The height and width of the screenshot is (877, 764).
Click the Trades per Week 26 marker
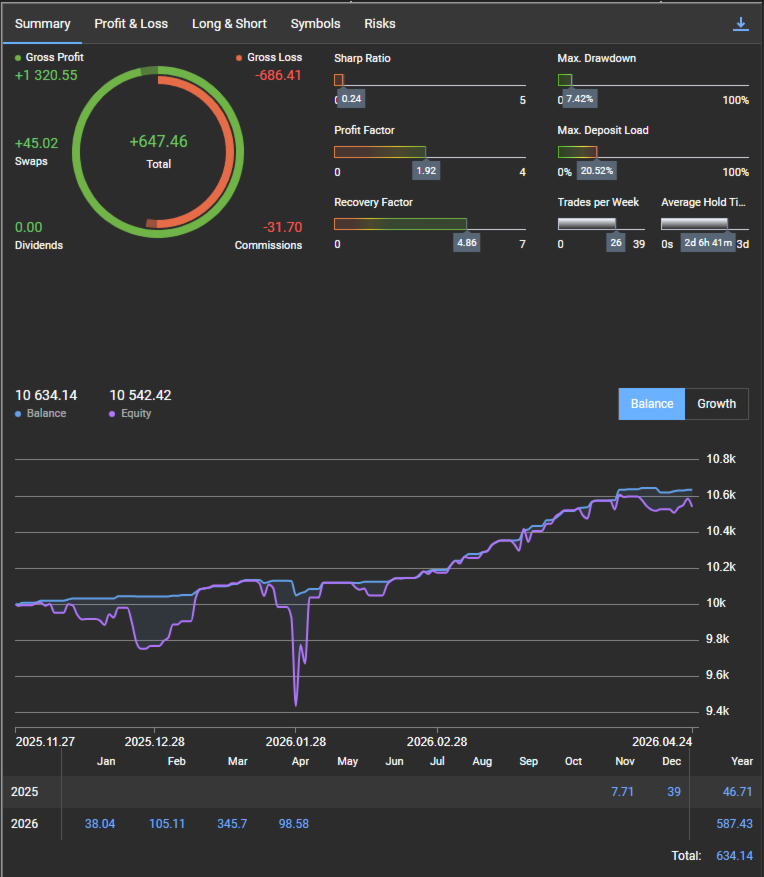click(615, 242)
